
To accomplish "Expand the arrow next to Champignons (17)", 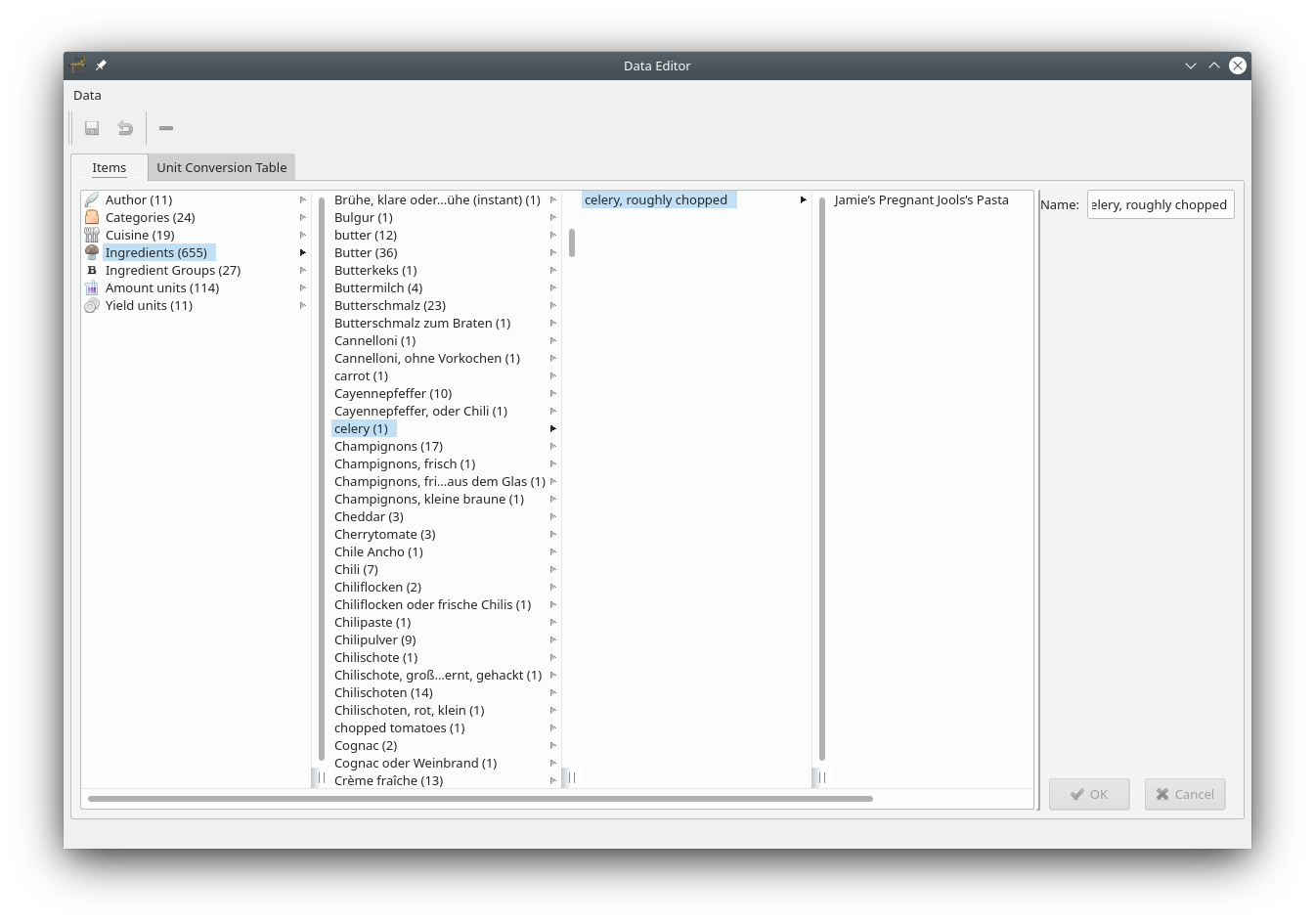I will point(553,446).
